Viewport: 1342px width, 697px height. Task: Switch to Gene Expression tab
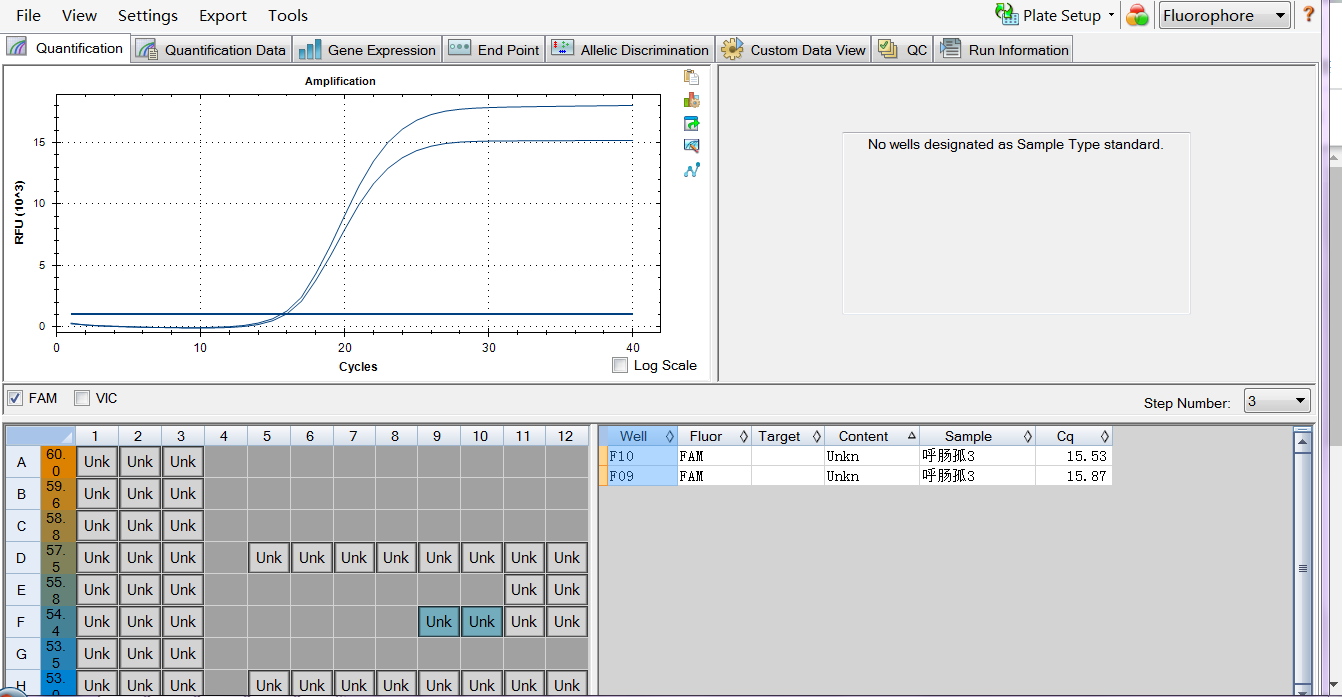tap(367, 49)
